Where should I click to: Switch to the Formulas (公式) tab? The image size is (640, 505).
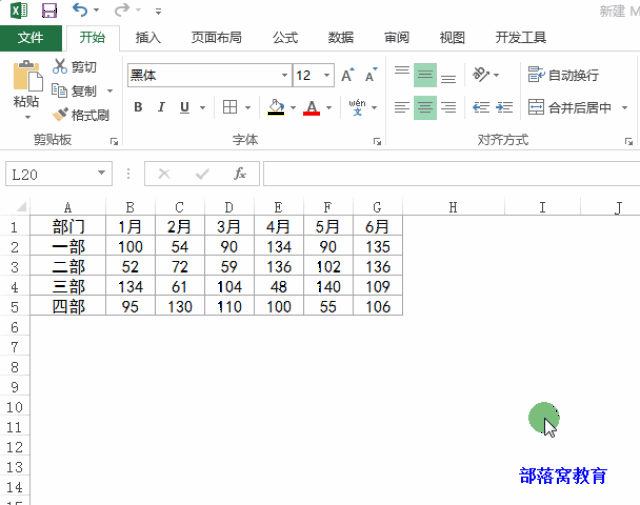285,38
